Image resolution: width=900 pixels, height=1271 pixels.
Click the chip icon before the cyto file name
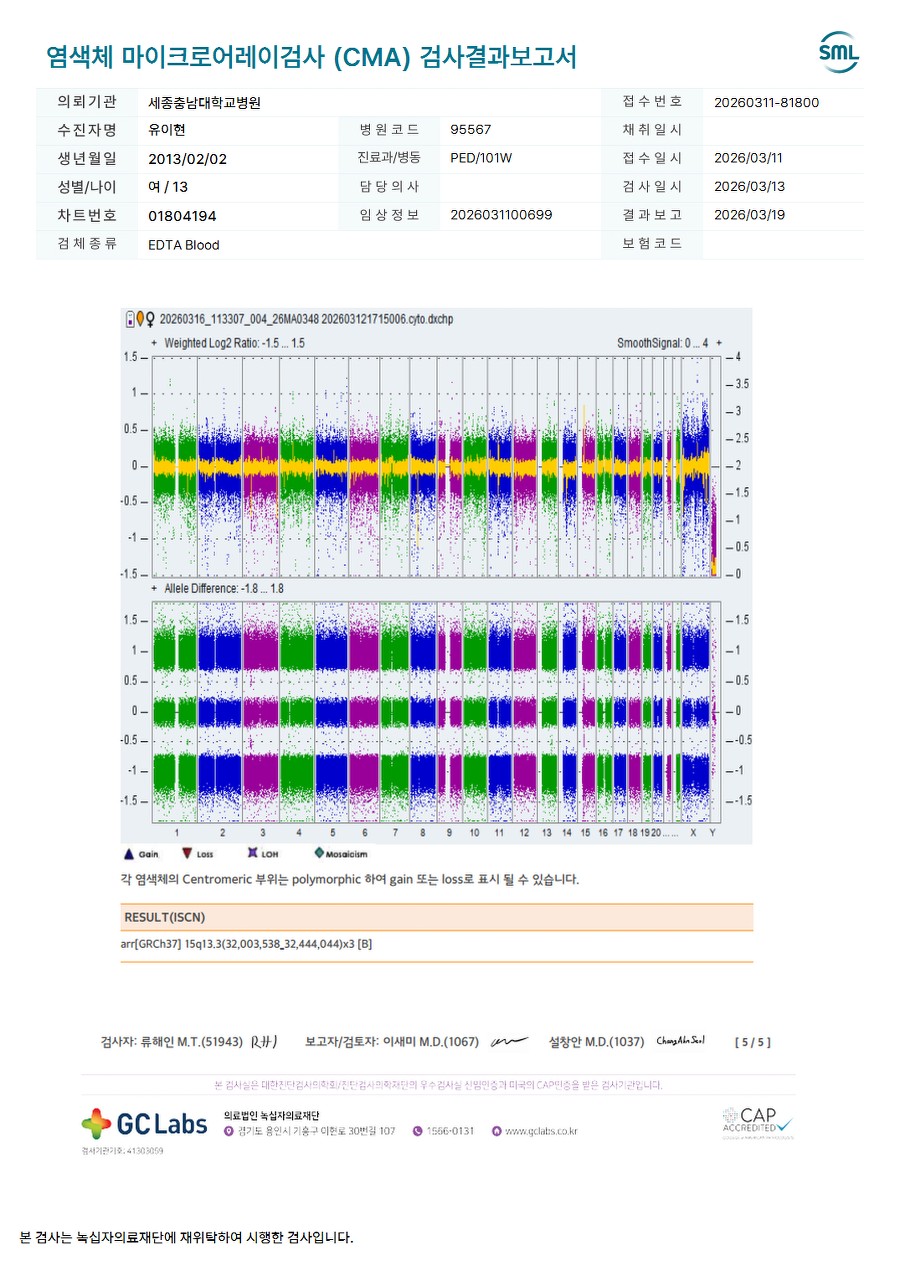pos(128,320)
